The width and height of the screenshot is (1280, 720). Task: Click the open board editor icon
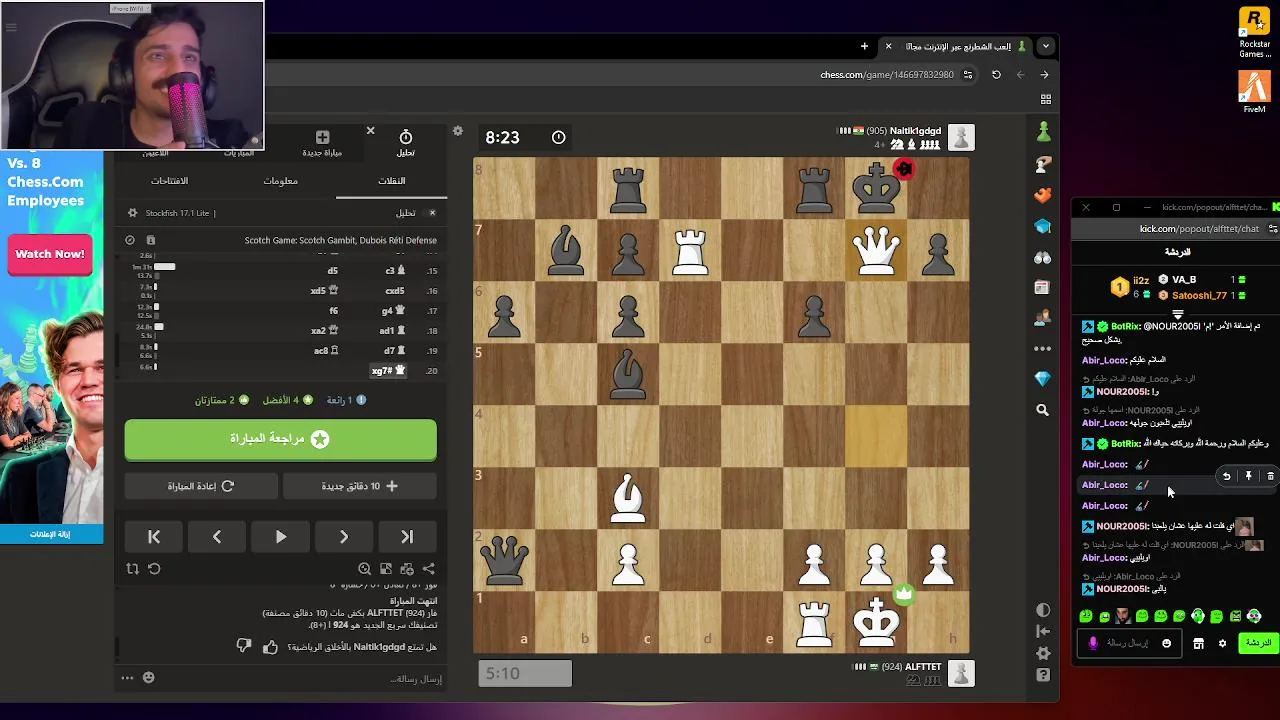(386, 568)
